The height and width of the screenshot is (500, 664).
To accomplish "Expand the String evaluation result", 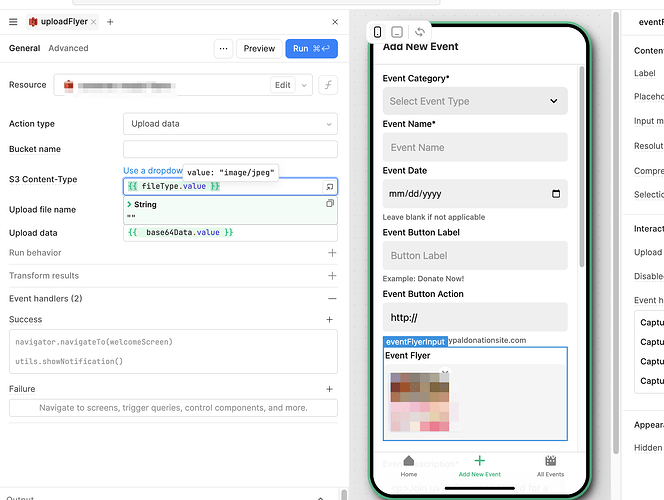I will click(x=129, y=204).
